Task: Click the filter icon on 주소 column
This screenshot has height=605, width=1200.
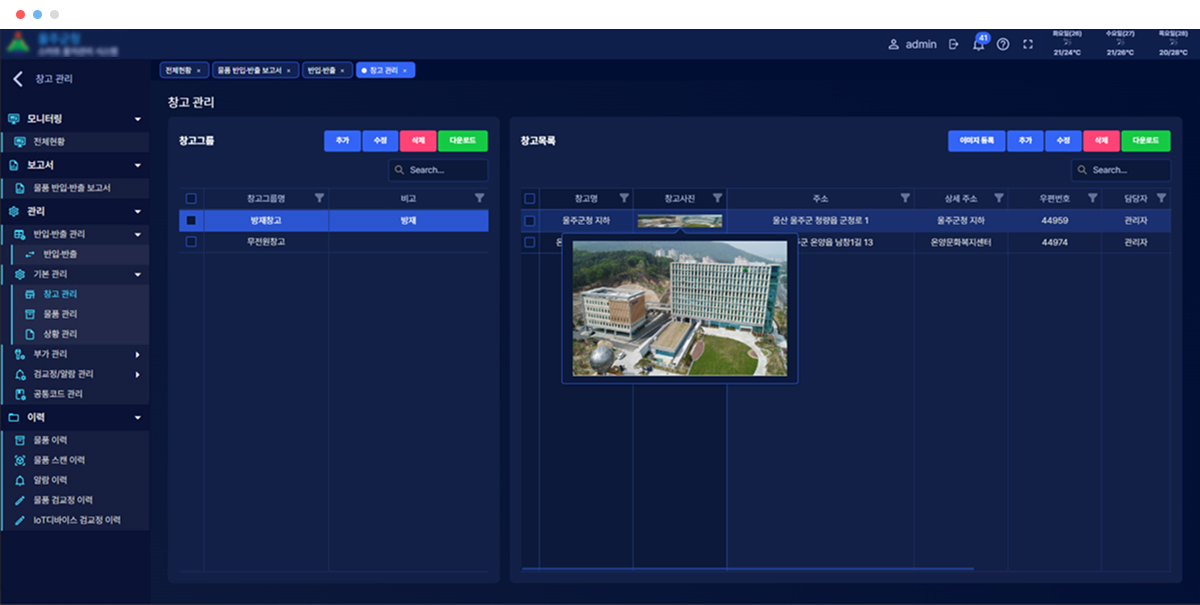Action: pyautogui.click(x=905, y=198)
